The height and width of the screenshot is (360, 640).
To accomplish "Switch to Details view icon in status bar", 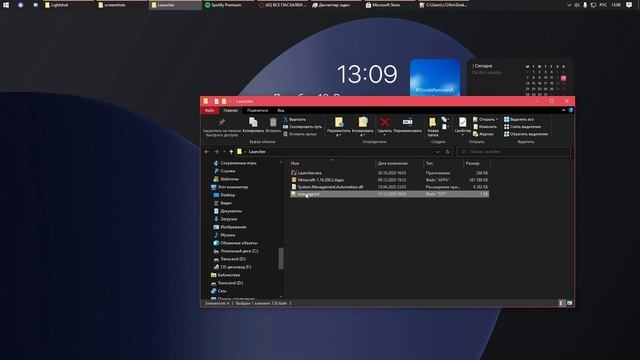I will [561, 303].
